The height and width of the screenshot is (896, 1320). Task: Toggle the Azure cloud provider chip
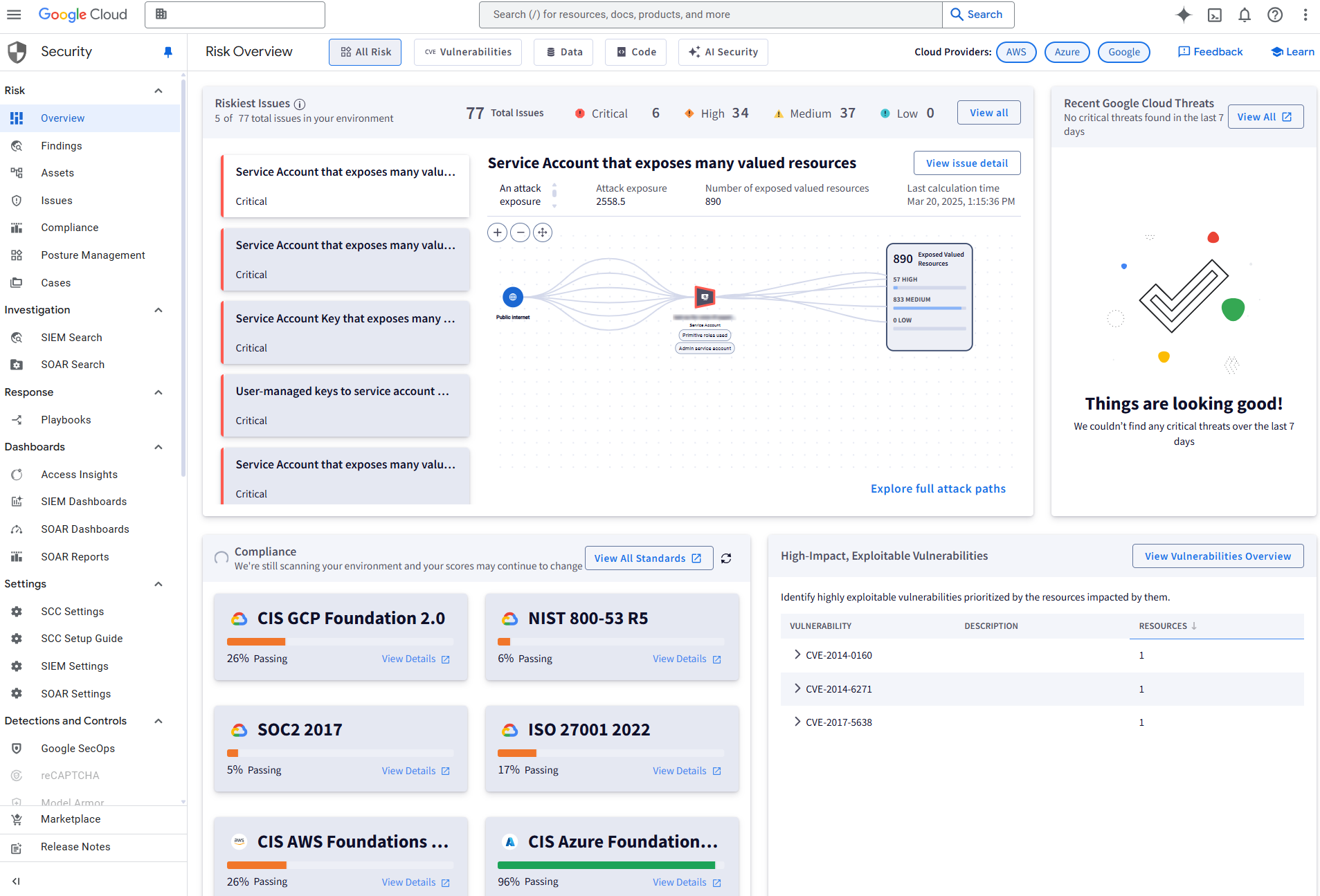pyautogui.click(x=1067, y=52)
